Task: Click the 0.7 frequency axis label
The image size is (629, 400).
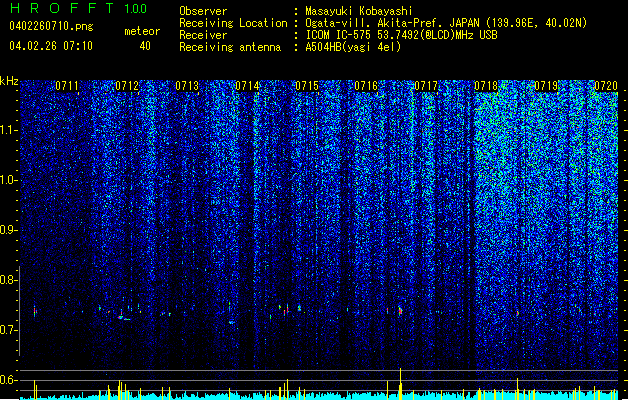Action: click(8, 330)
